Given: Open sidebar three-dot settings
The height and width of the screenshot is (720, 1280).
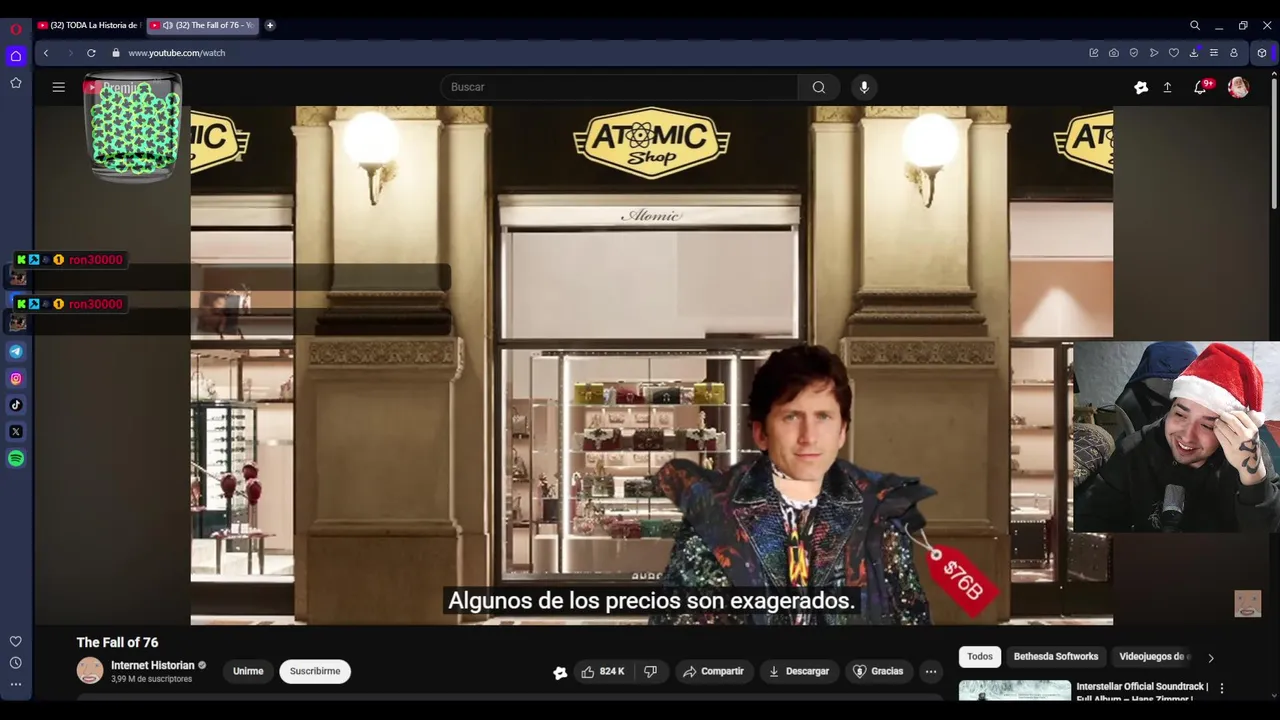Looking at the screenshot, I should pyautogui.click(x=15, y=684).
